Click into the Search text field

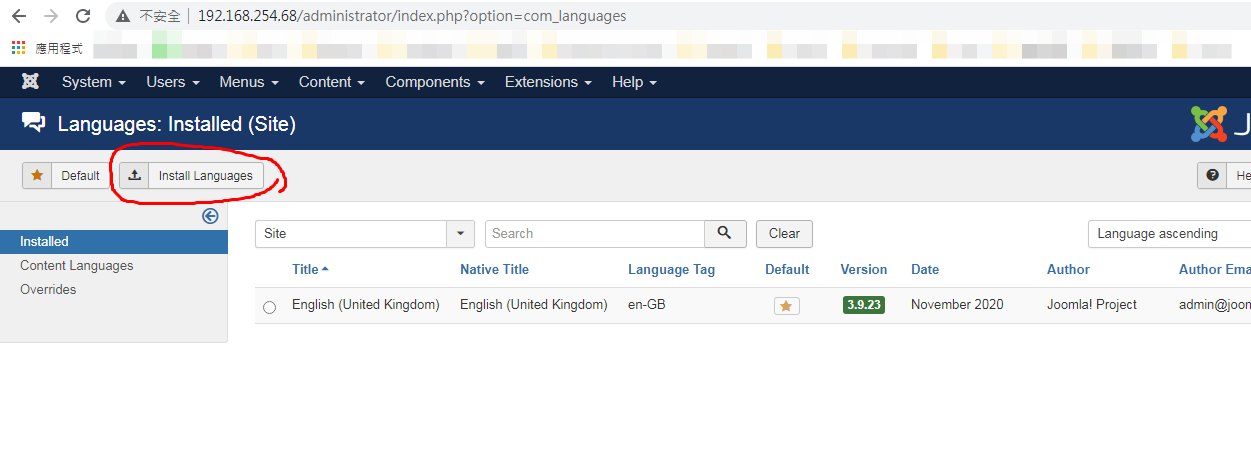(x=594, y=234)
